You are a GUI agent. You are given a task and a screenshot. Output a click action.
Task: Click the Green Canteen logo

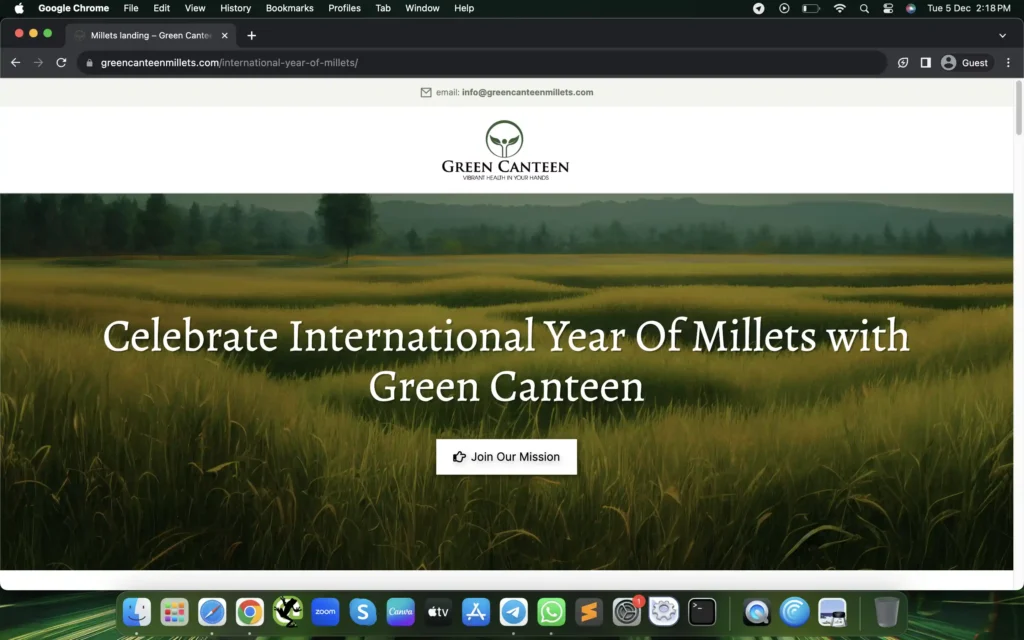[505, 150]
